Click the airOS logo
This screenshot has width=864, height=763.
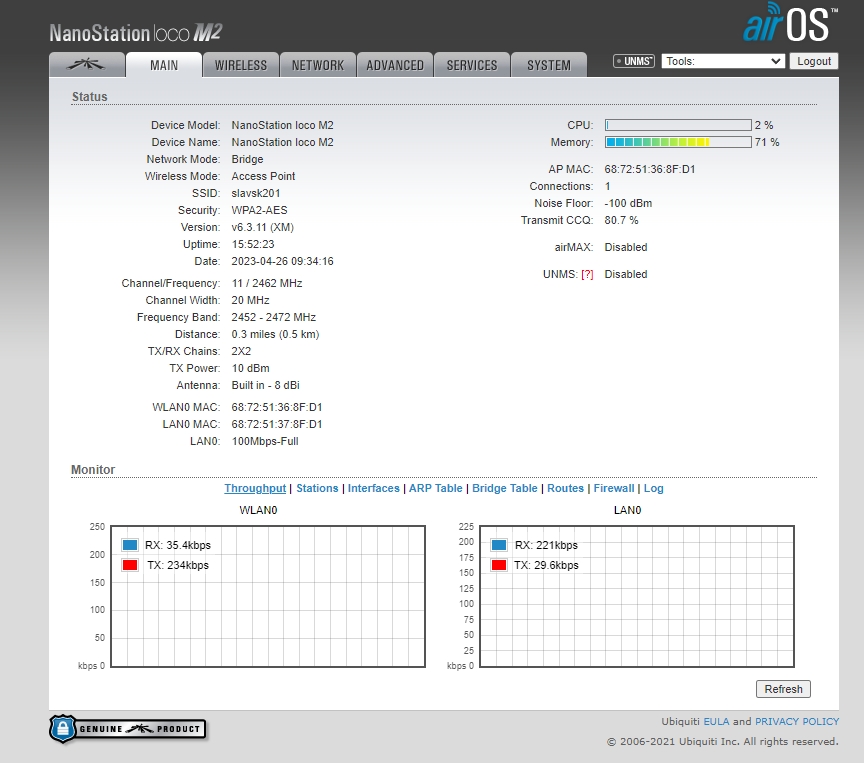(790, 23)
